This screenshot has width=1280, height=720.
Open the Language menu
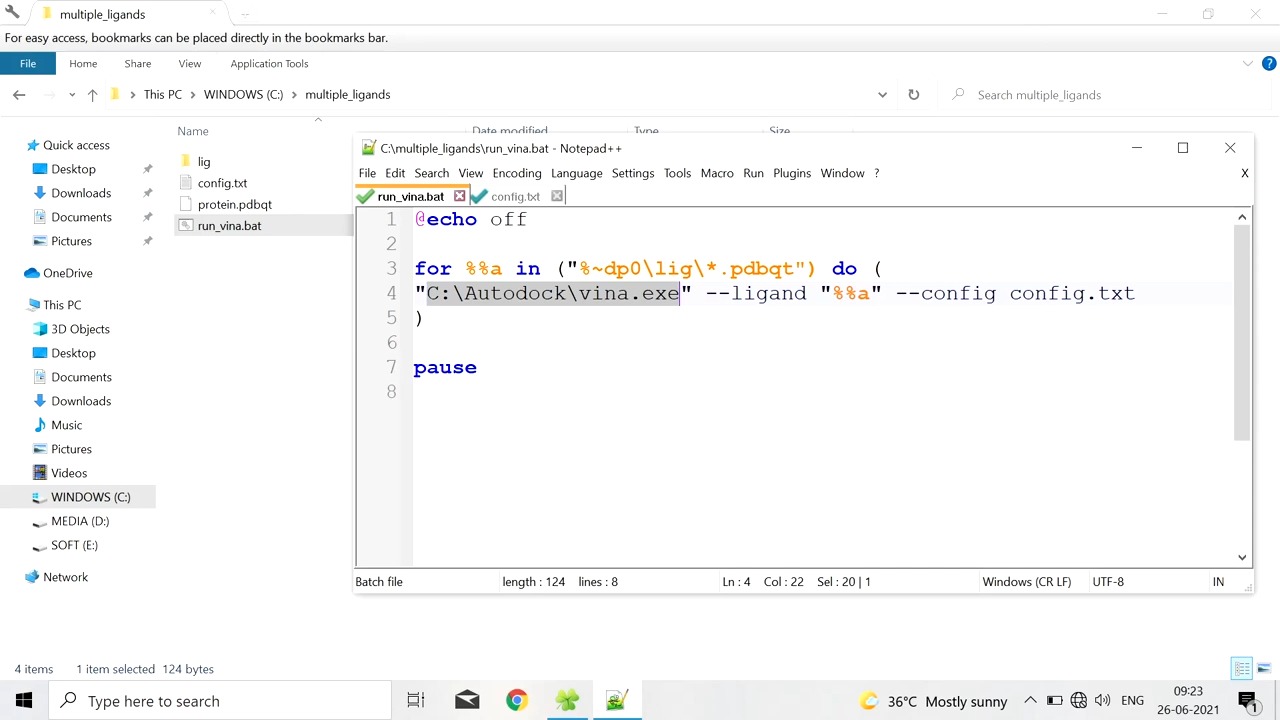point(577,173)
